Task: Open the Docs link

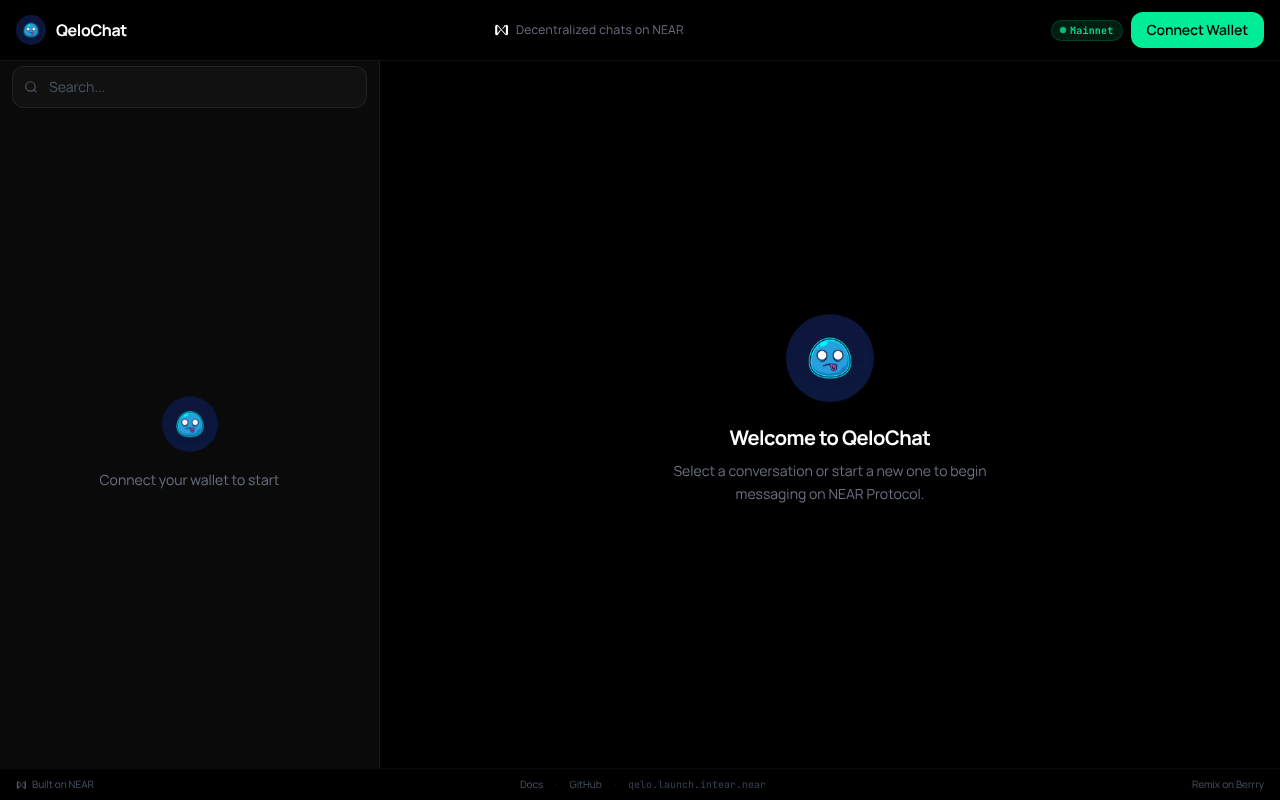Action: [531, 784]
